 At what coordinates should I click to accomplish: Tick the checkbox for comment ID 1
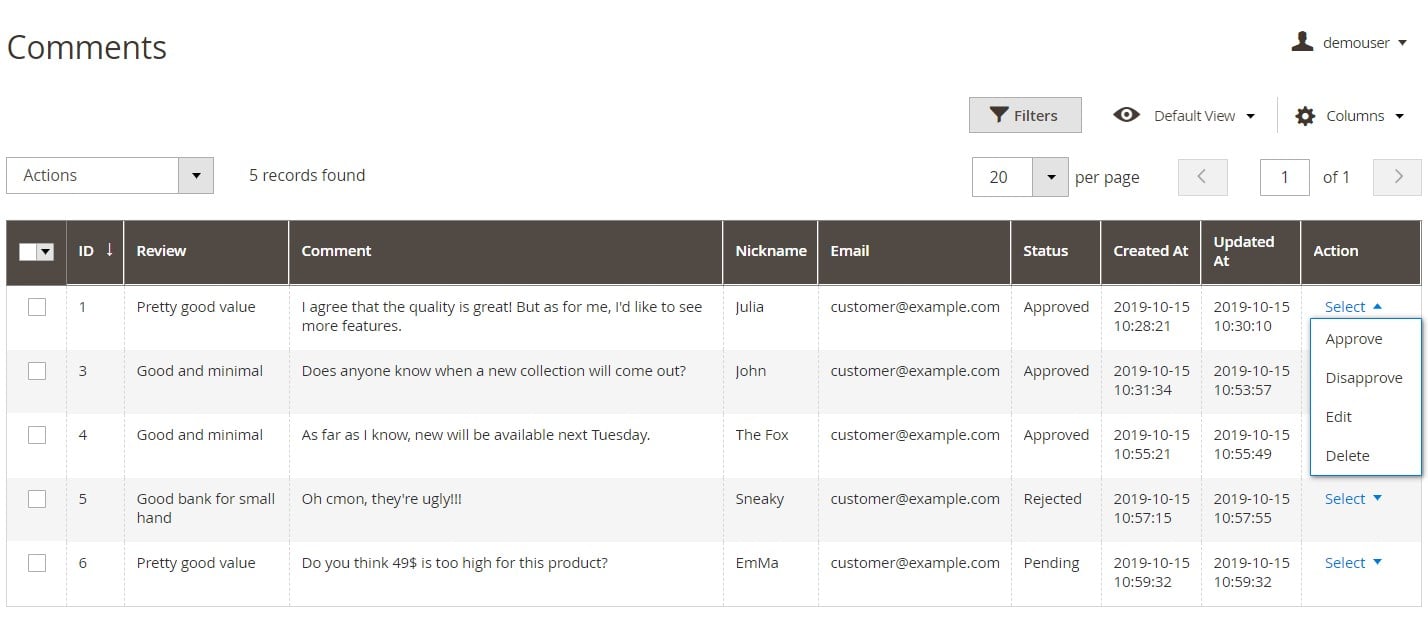(x=37, y=307)
